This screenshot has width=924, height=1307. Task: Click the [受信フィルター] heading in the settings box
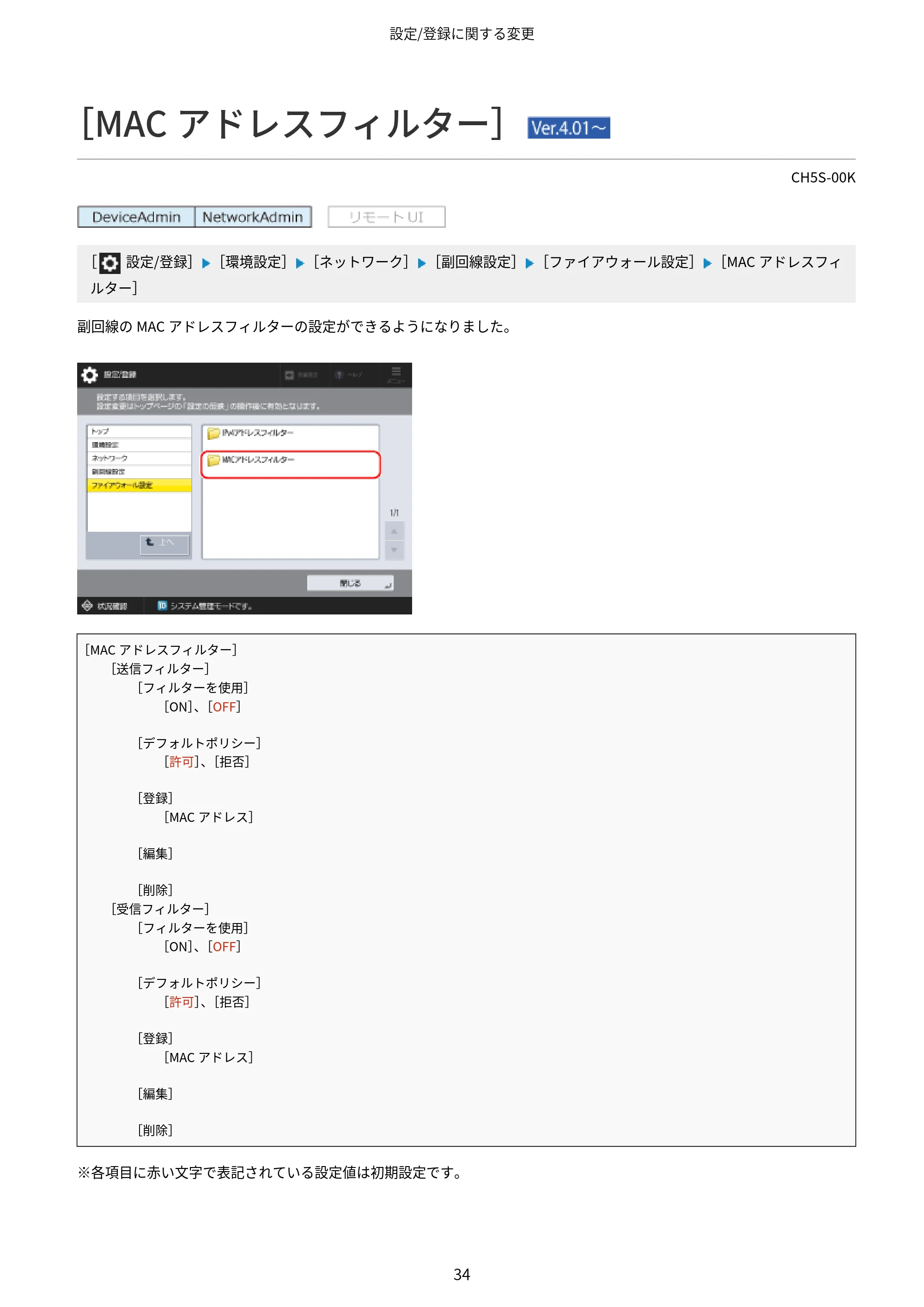(160, 909)
